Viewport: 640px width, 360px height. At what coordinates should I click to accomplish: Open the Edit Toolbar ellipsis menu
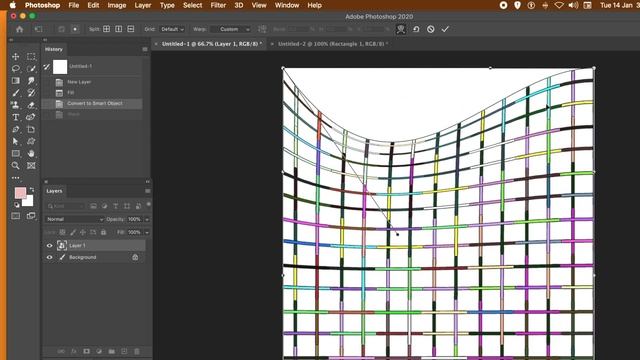point(16,178)
